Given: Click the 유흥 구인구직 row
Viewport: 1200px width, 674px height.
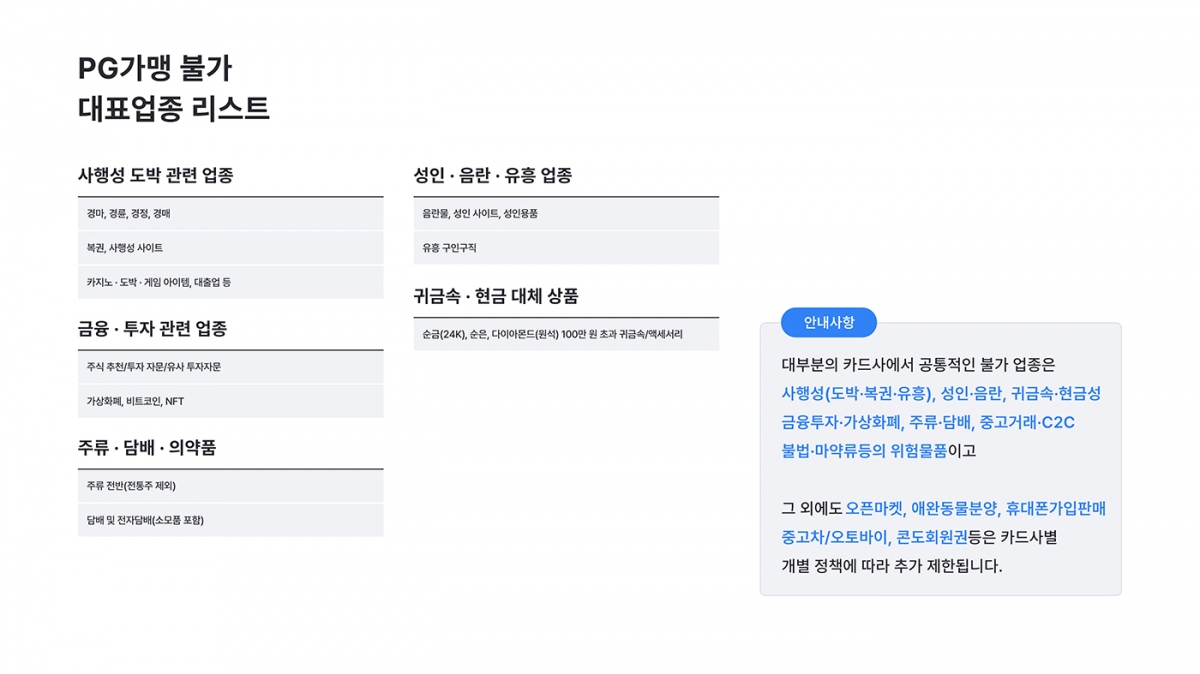Looking at the screenshot, I should click(566, 248).
